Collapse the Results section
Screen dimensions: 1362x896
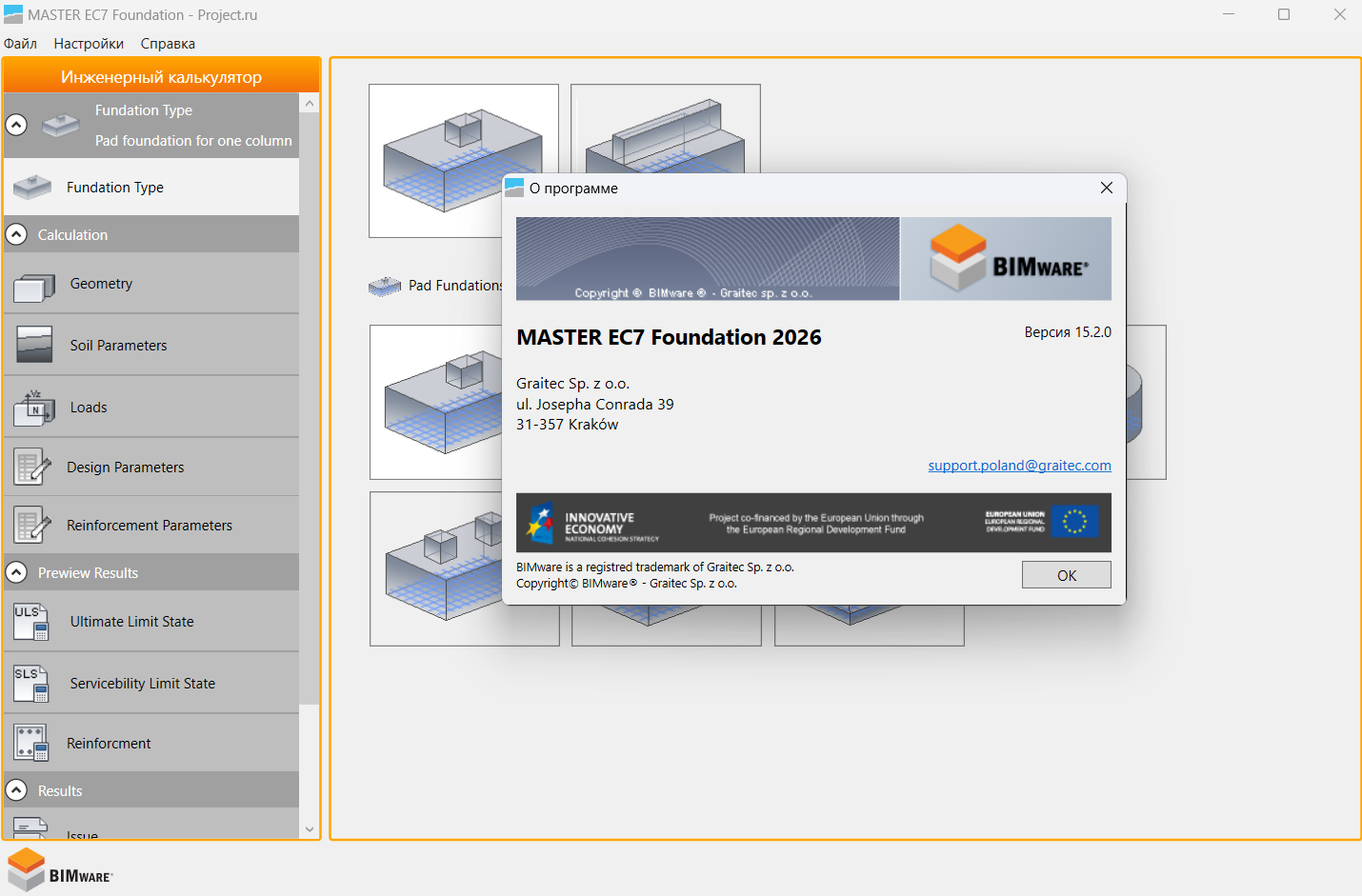(x=16, y=790)
